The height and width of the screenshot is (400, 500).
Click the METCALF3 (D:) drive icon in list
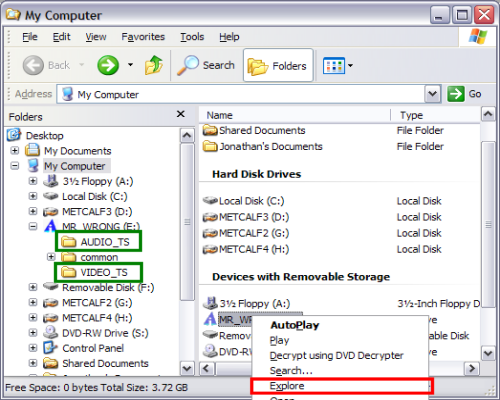tap(210, 217)
